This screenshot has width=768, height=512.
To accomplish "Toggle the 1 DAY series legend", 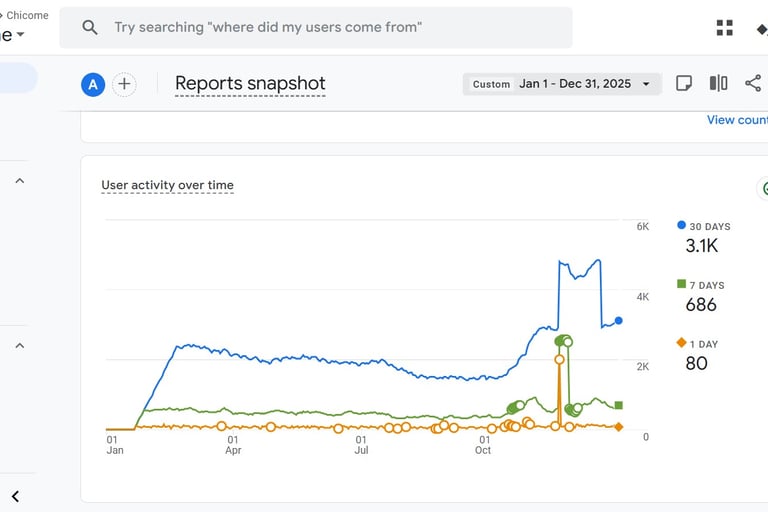I will pos(701,344).
